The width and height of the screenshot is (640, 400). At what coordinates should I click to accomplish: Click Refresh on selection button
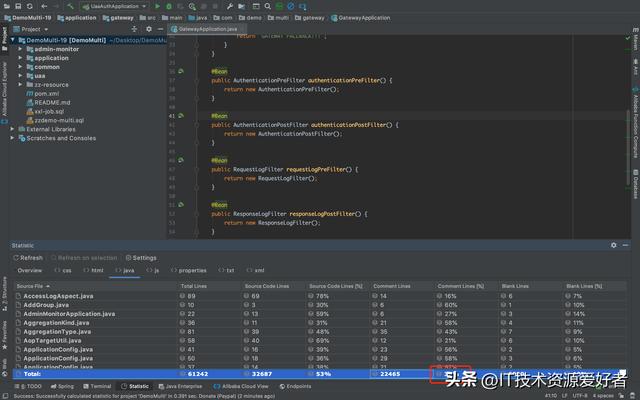coord(84,258)
